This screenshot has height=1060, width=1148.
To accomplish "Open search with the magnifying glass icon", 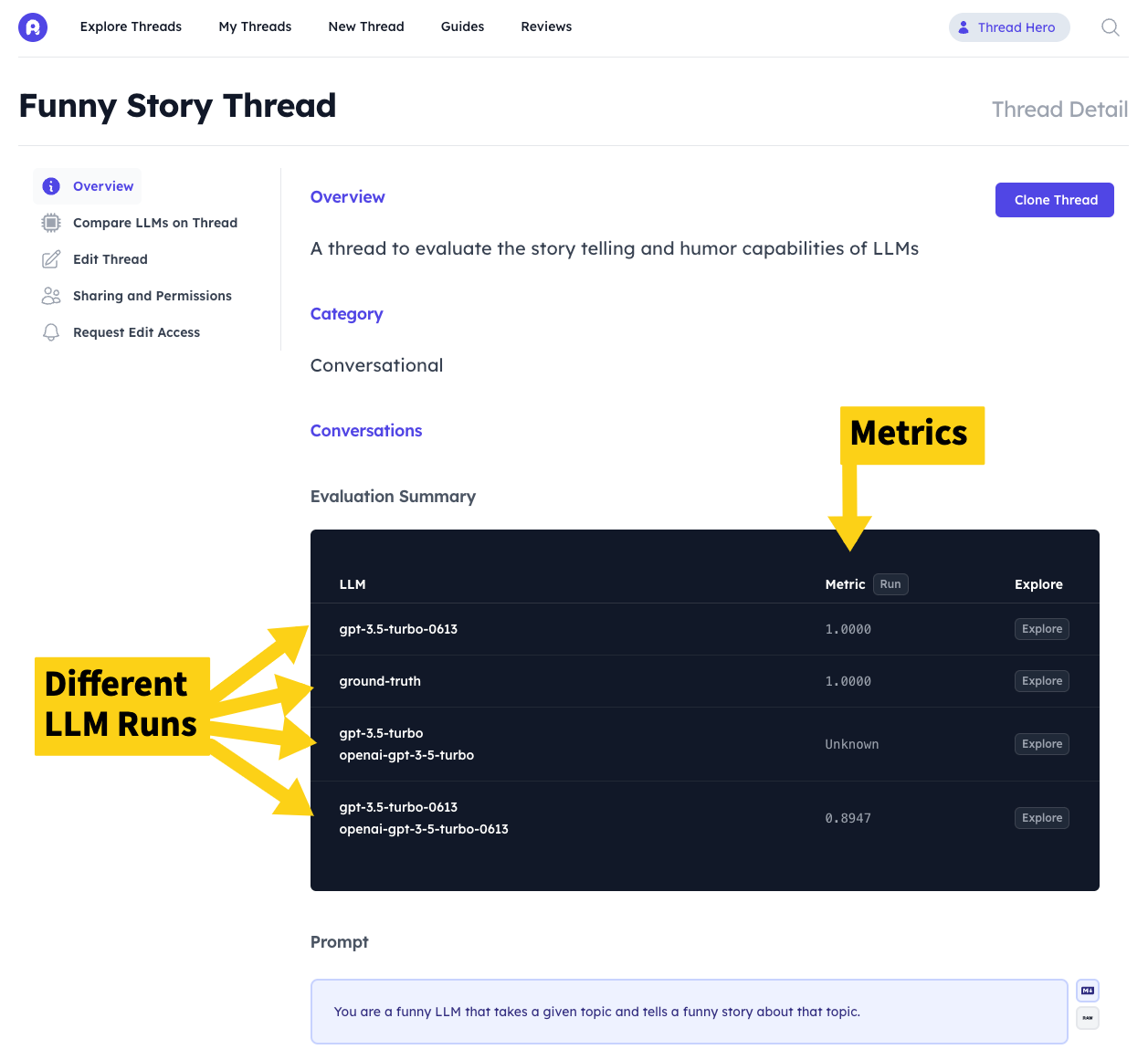I will (1110, 27).
